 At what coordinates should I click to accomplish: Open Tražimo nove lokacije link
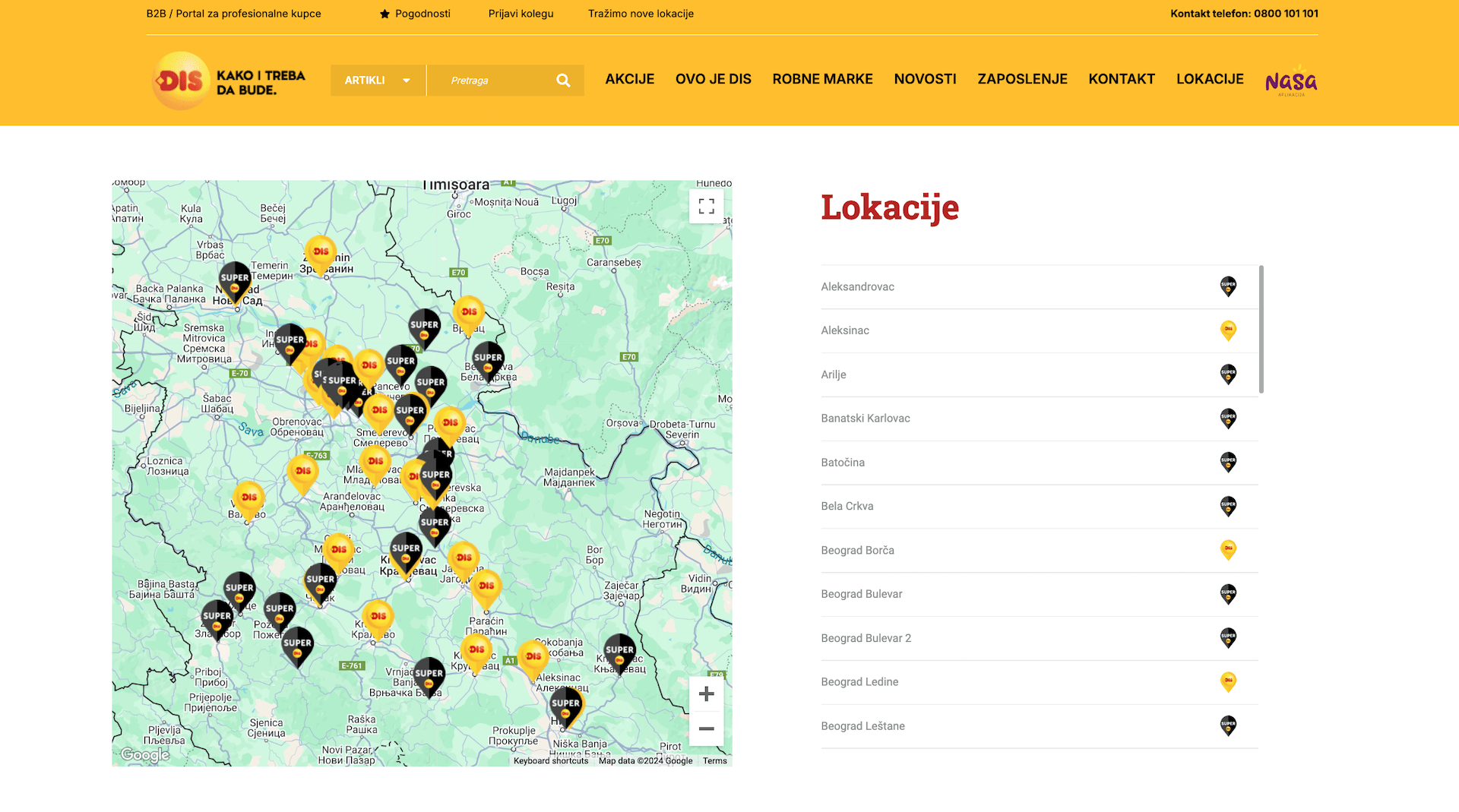coord(641,14)
